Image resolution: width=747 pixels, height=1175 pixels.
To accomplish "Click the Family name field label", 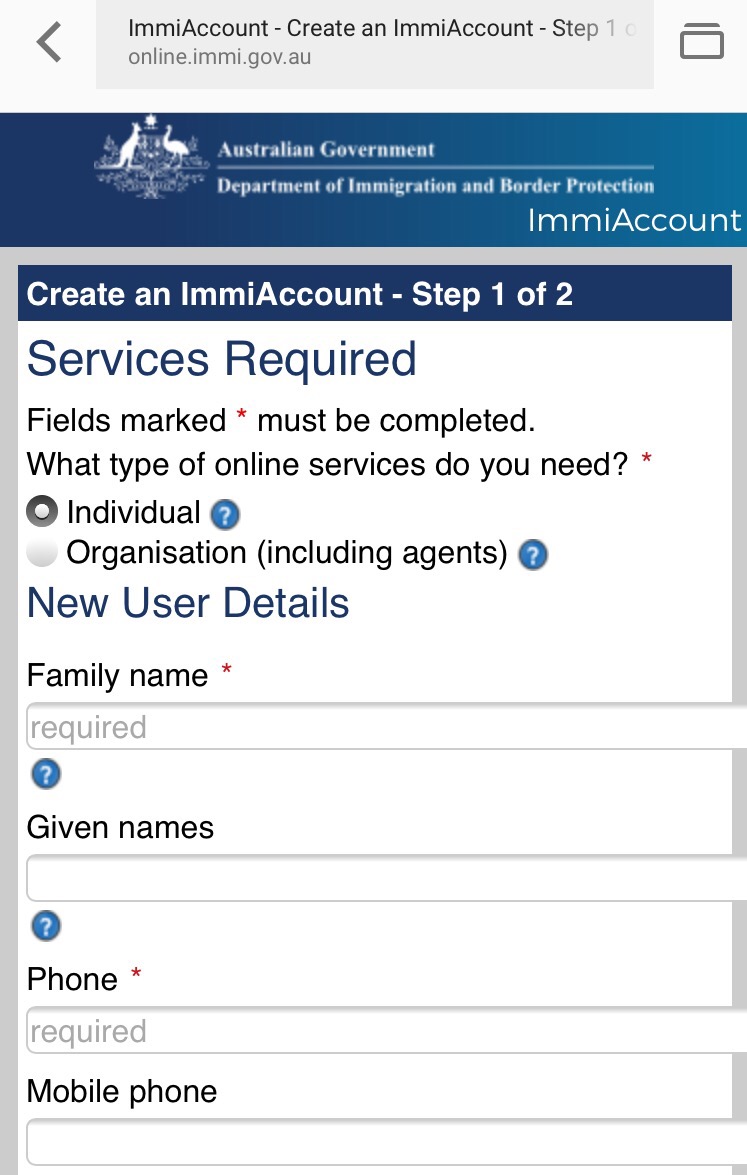I will point(117,676).
